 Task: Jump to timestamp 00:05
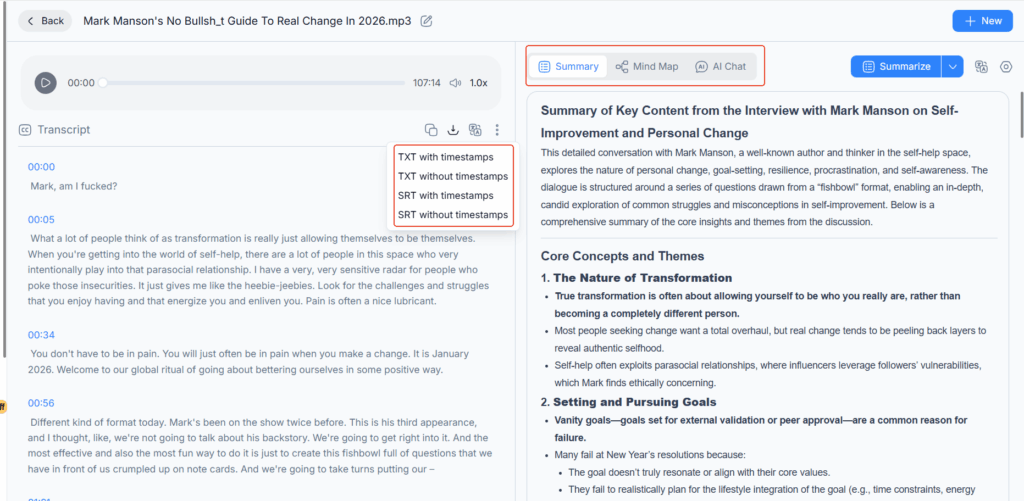[41, 219]
